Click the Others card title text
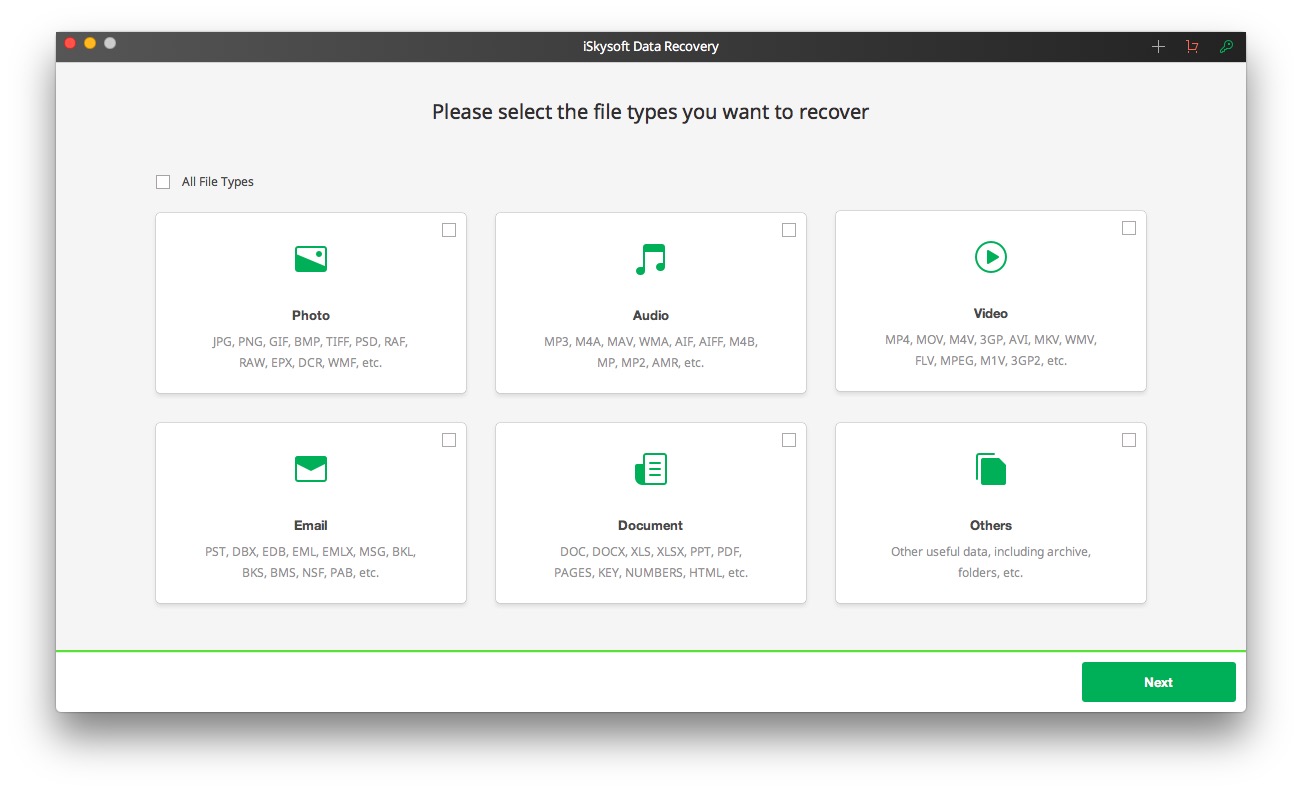 pyautogui.click(x=990, y=525)
